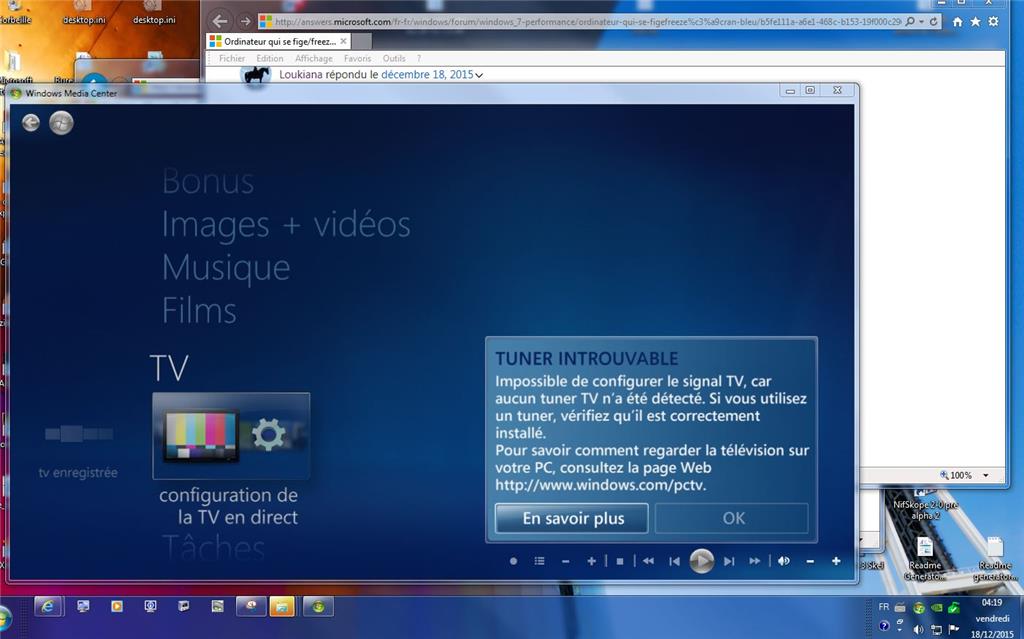Image resolution: width=1024 pixels, height=639 pixels.
Task: Open the Fichier menu in Internet Explorer
Action: (x=232, y=58)
